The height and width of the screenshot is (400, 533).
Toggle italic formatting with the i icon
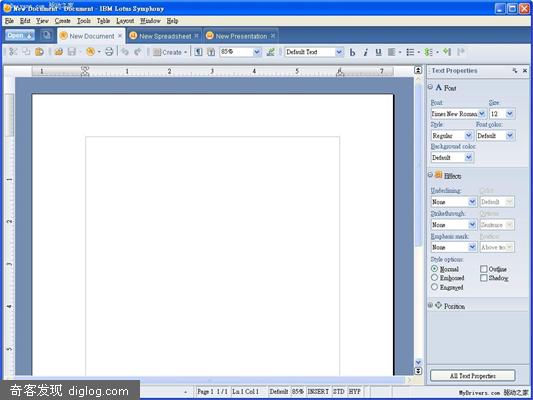(x=365, y=52)
